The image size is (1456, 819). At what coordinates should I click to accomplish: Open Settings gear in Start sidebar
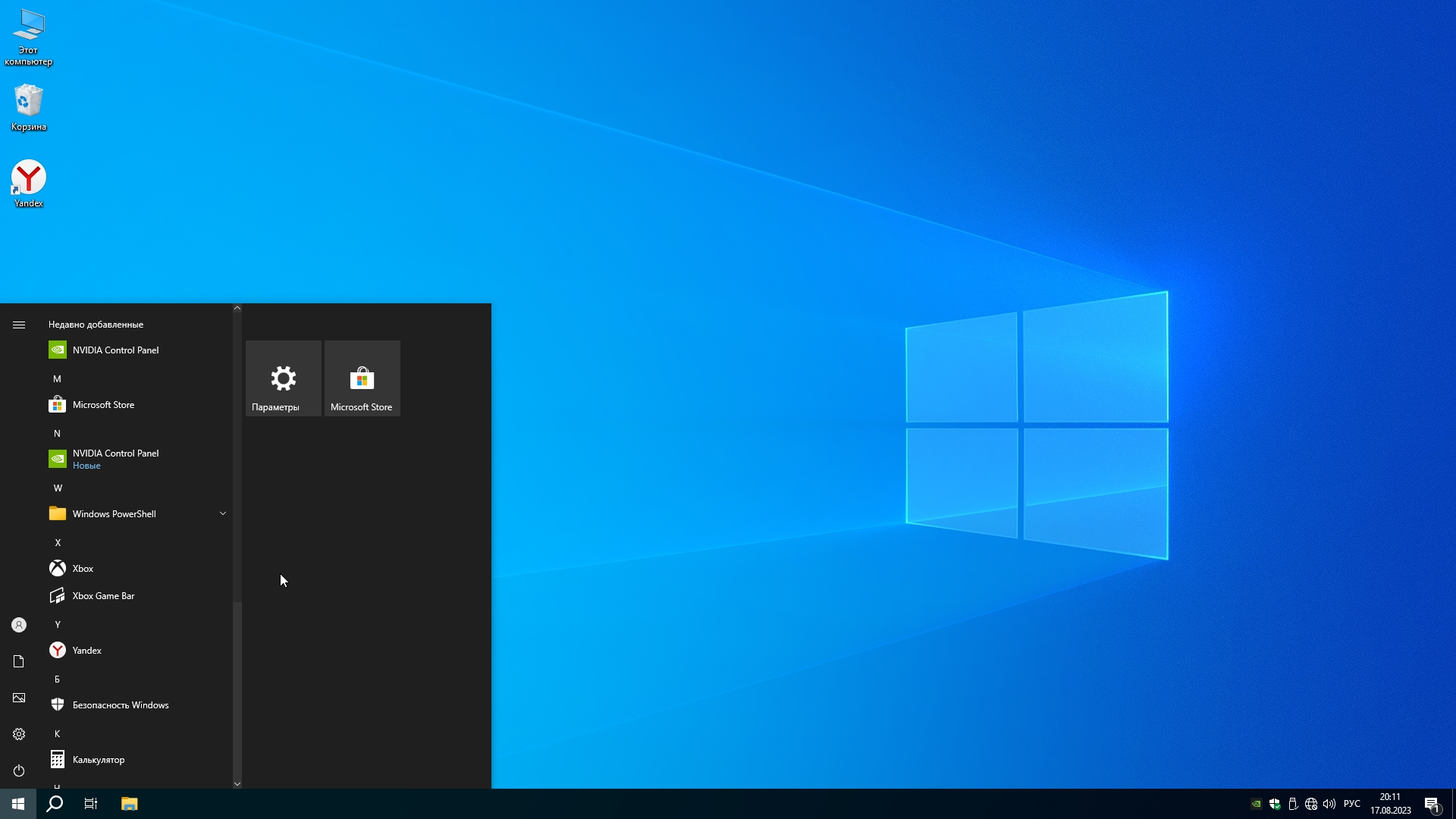19,734
